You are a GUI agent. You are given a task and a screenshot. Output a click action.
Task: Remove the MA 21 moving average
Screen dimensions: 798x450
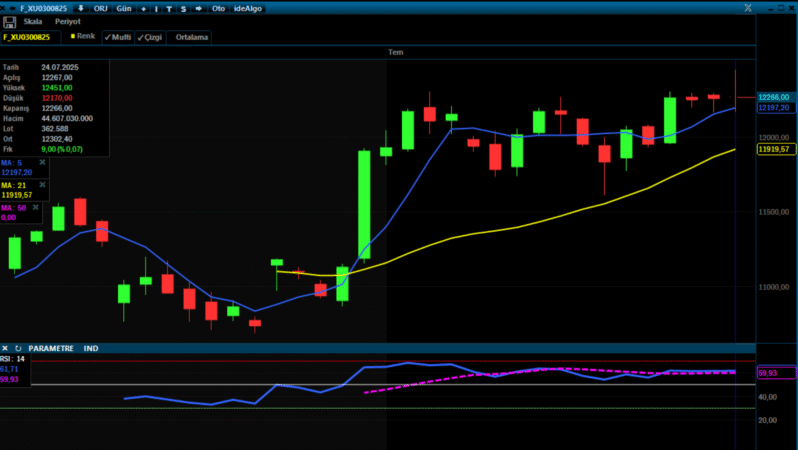pos(42,185)
